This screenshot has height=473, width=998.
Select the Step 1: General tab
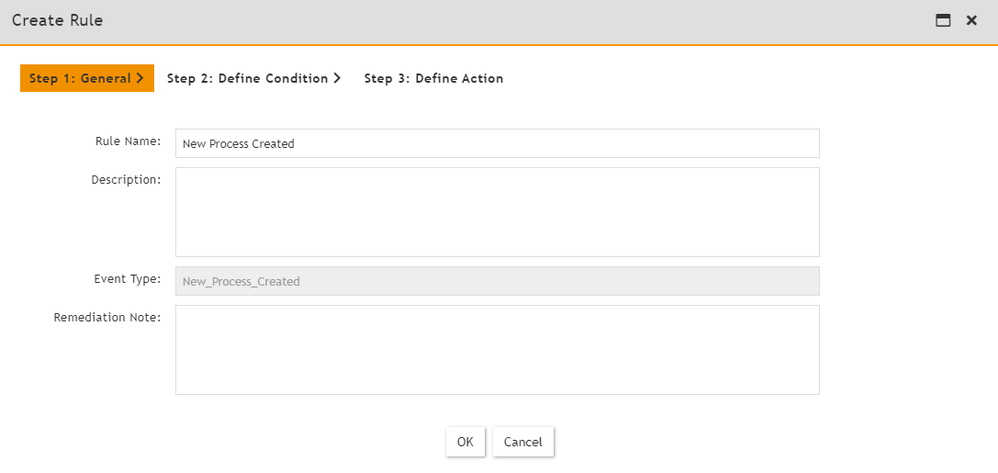81,78
